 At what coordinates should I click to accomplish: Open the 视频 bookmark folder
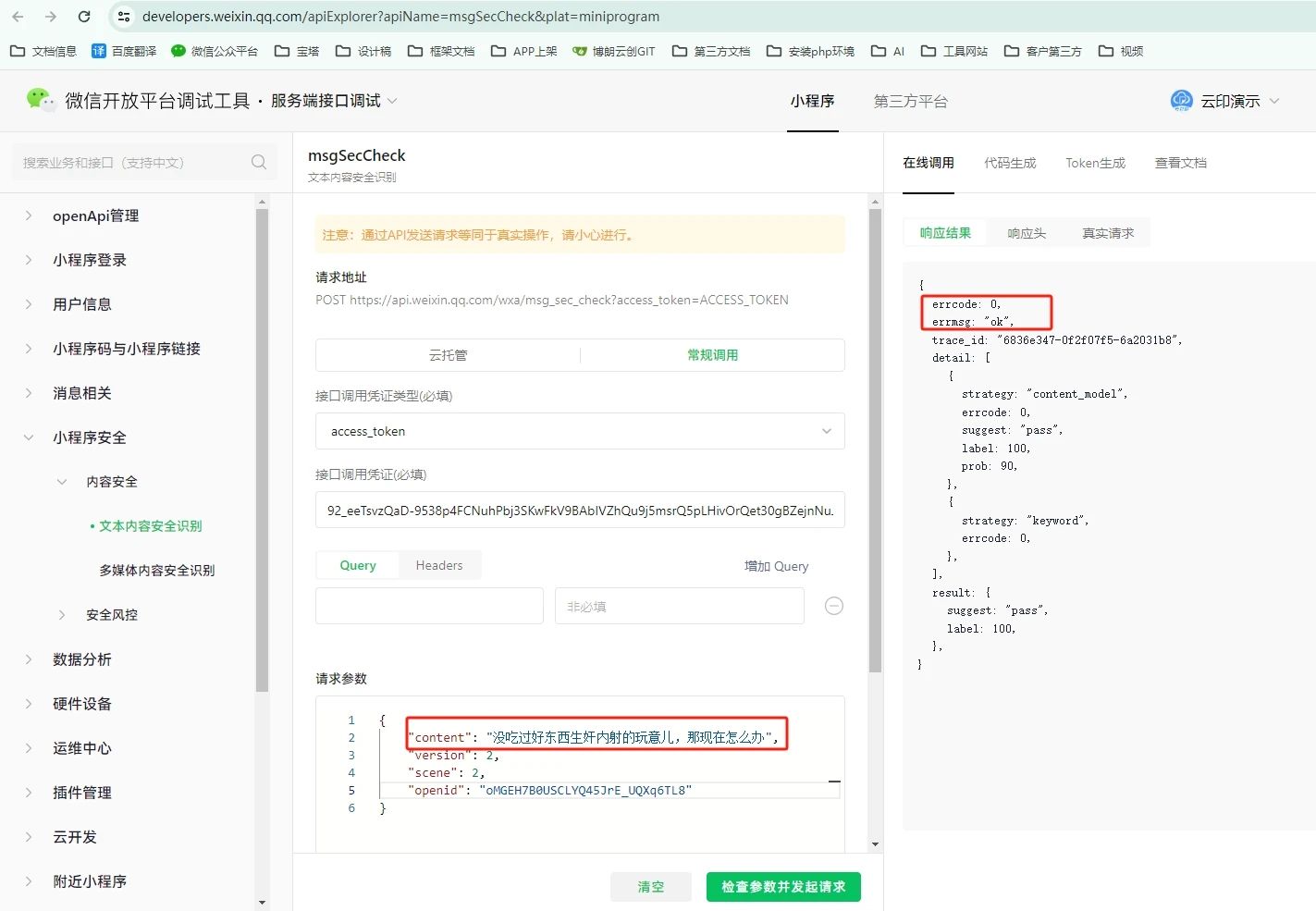(x=1121, y=51)
